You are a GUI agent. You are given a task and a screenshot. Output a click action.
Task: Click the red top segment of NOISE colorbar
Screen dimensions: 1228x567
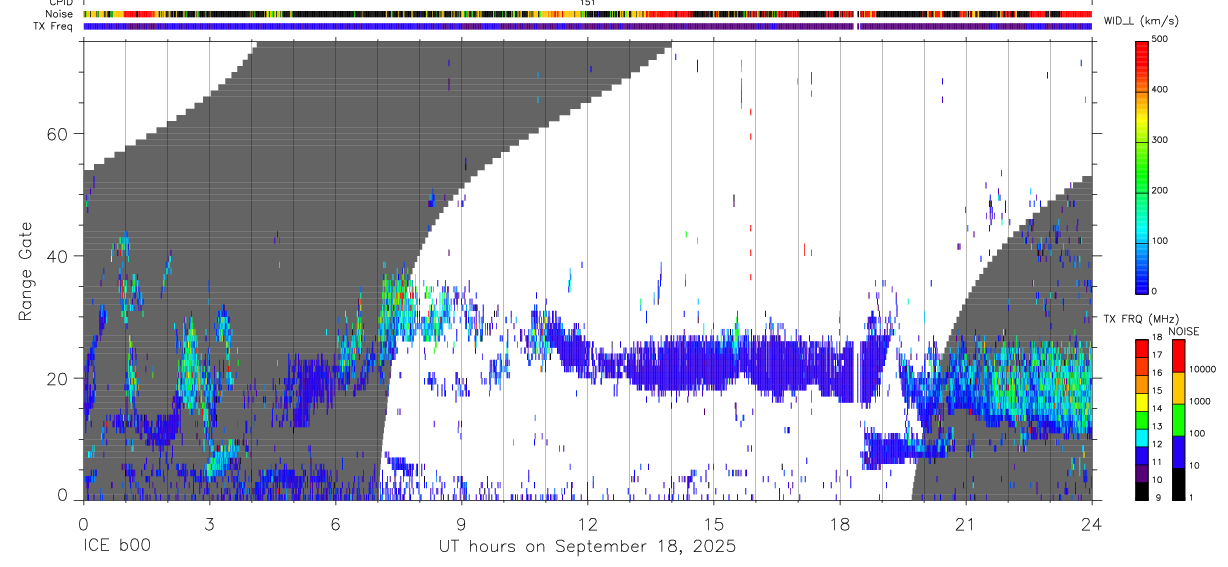click(x=1179, y=356)
